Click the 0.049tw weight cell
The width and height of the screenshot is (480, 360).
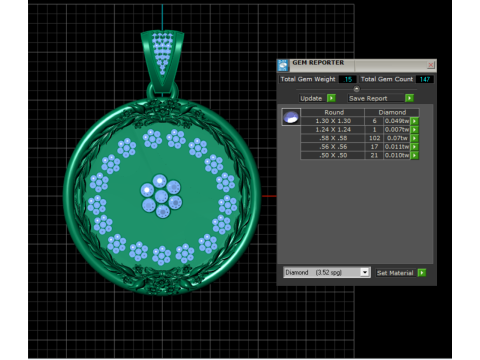(x=397, y=121)
